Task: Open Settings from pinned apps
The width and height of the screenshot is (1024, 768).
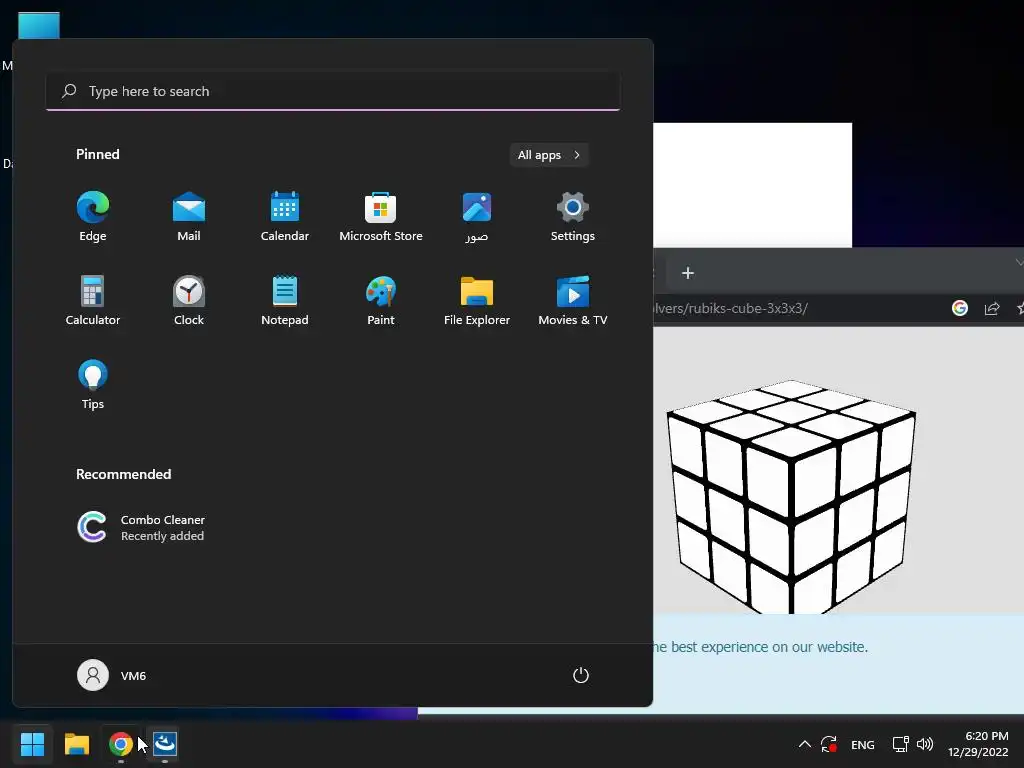Action: (573, 217)
